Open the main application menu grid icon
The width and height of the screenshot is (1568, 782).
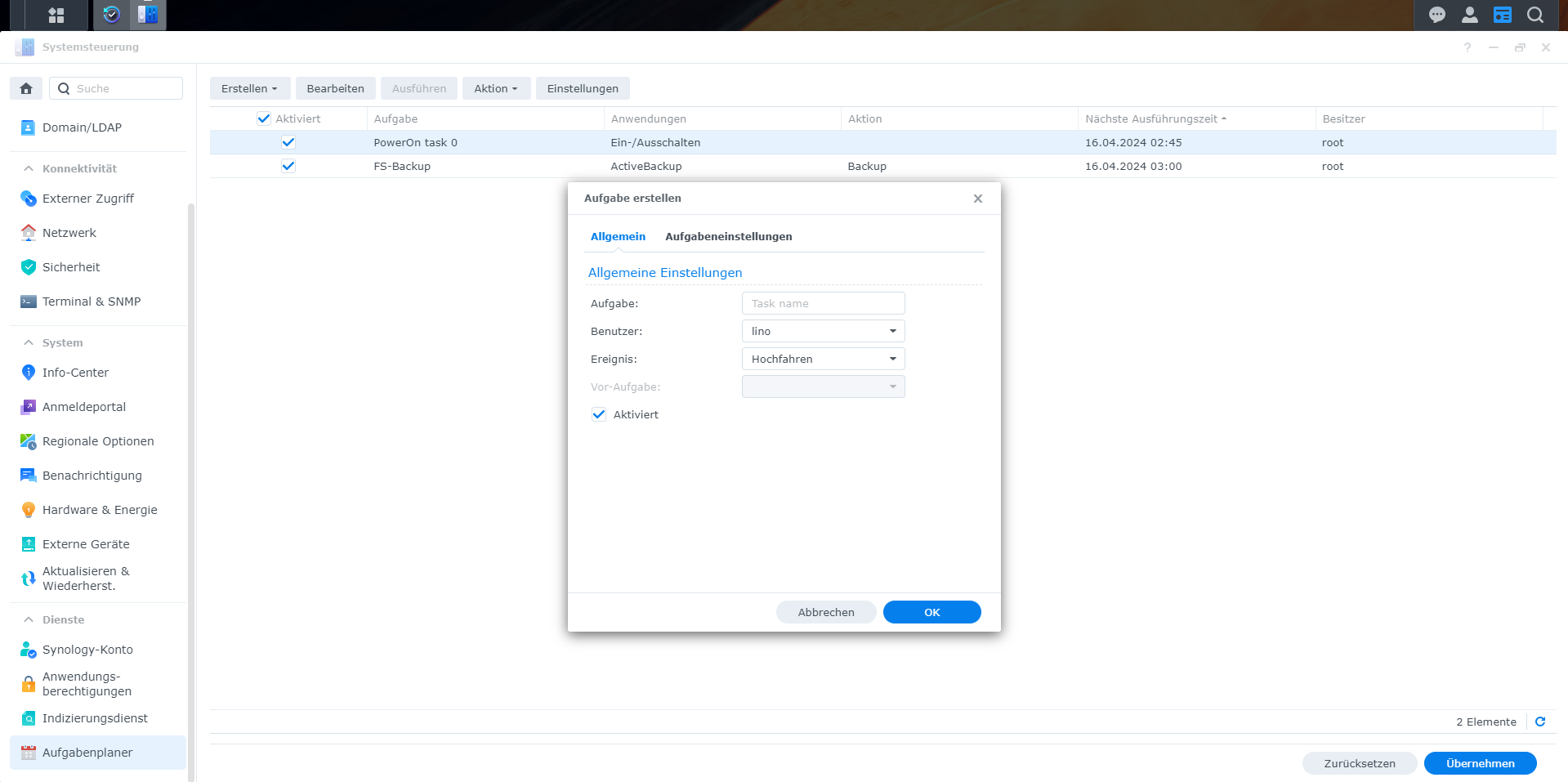[57, 15]
